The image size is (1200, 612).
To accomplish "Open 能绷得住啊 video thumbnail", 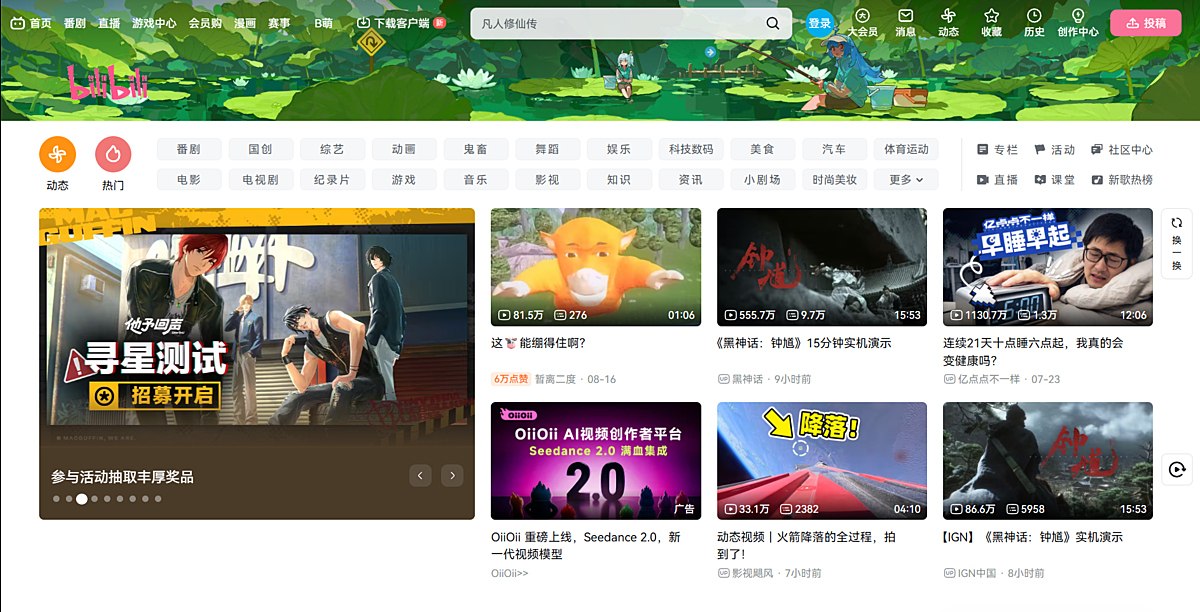I will tap(596, 267).
